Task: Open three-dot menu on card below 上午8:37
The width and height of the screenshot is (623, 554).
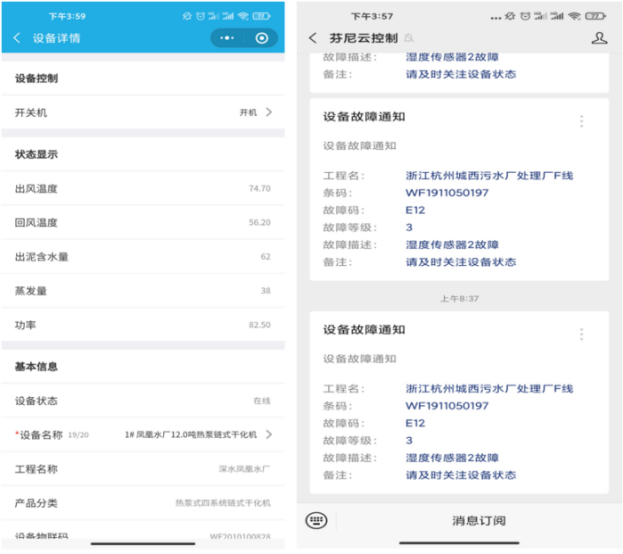Action: tap(581, 334)
